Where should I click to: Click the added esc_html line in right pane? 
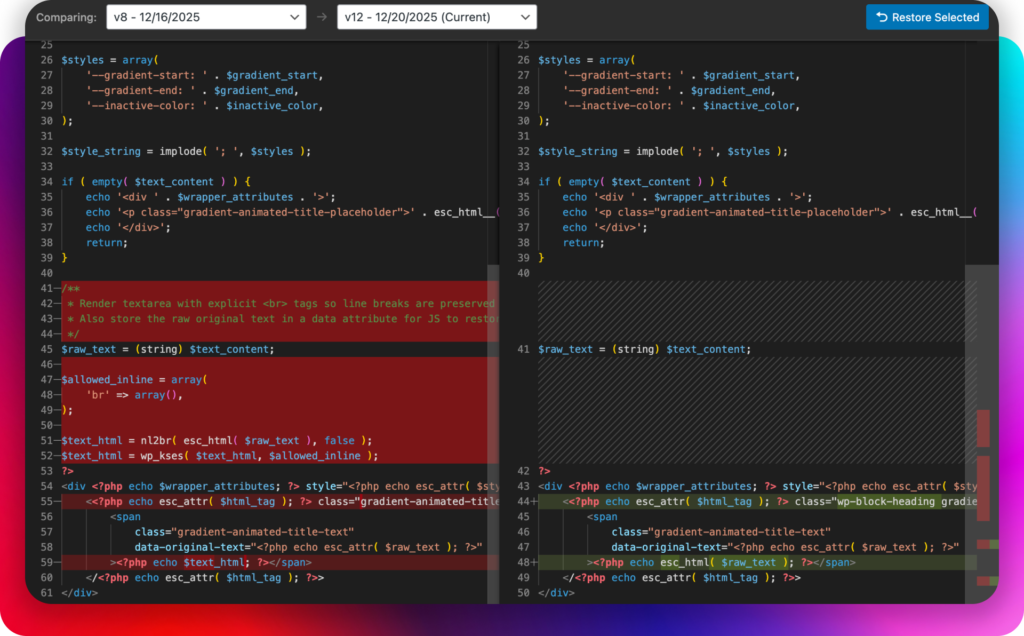700,562
